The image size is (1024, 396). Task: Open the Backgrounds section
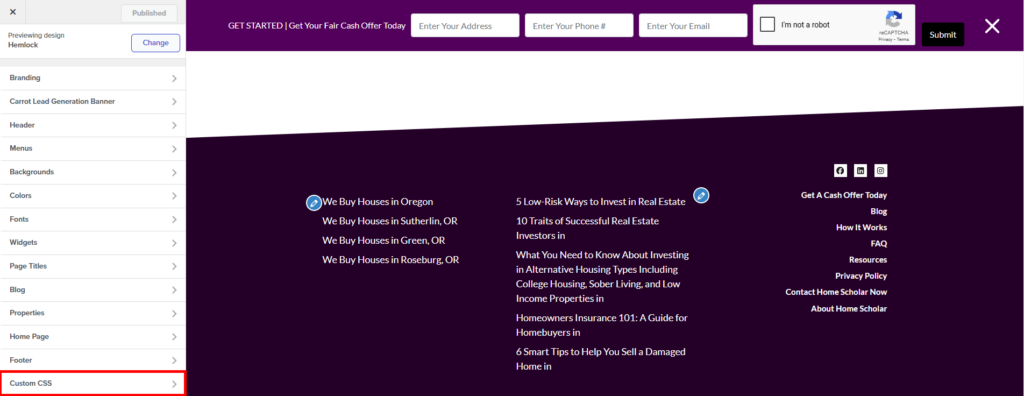click(x=93, y=172)
